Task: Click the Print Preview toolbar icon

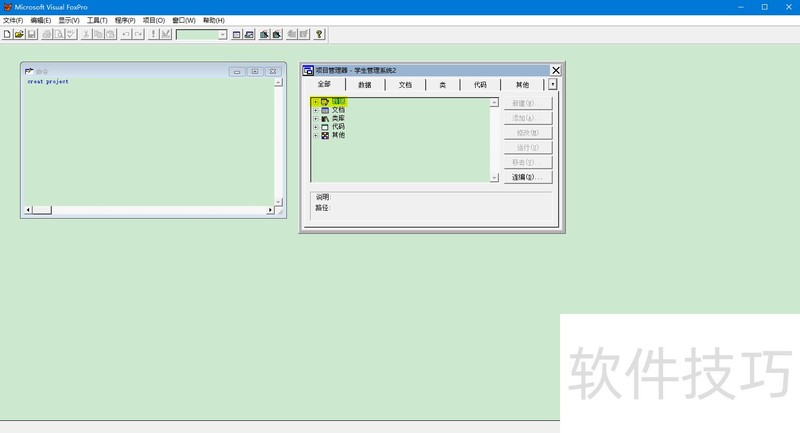Action: (59, 34)
